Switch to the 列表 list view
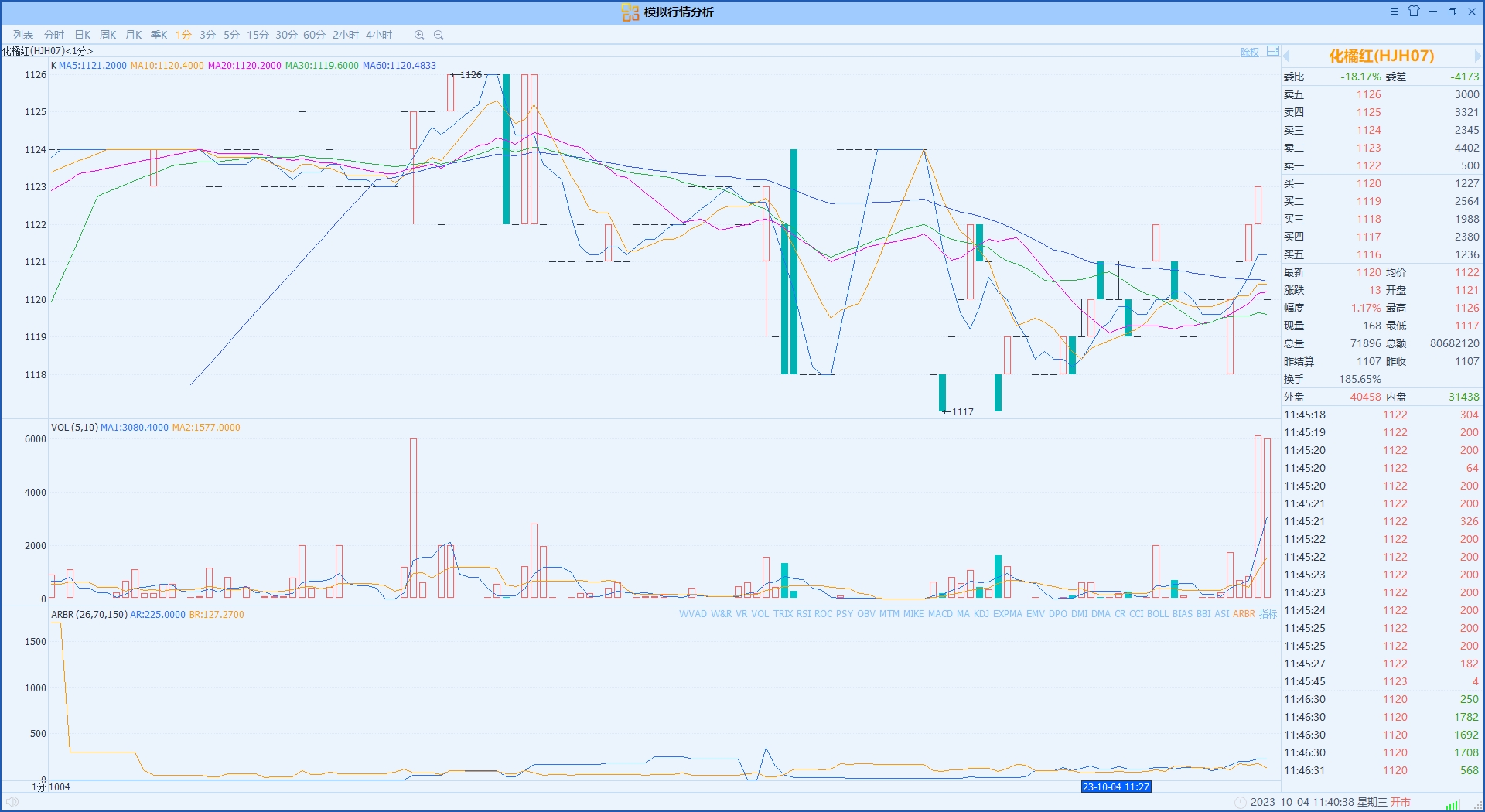Screen dimensions: 1485x812 pos(23,35)
